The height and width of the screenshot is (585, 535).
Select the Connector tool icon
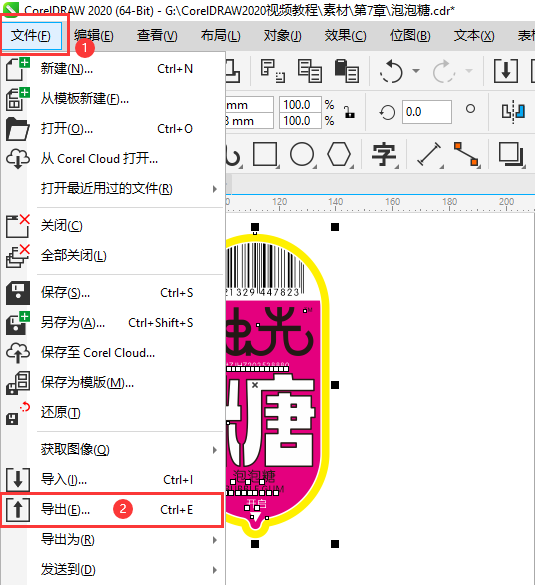point(466,154)
